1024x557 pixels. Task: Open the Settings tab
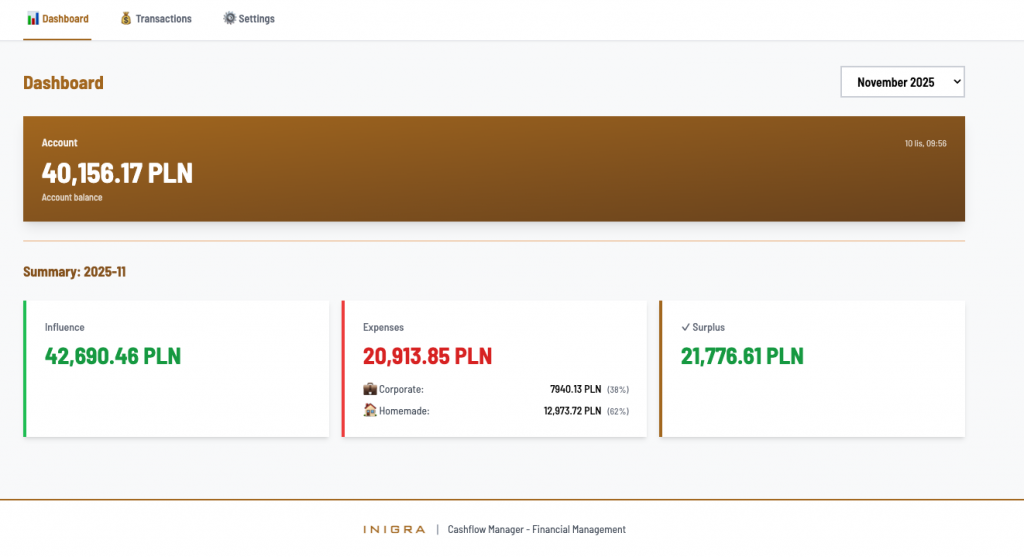(256, 19)
